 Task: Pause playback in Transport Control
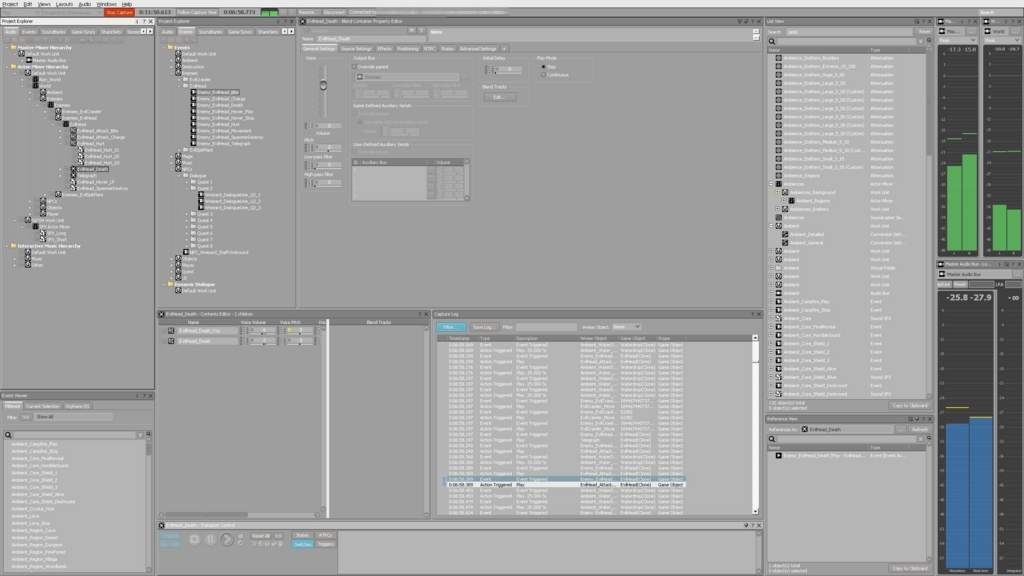point(210,539)
